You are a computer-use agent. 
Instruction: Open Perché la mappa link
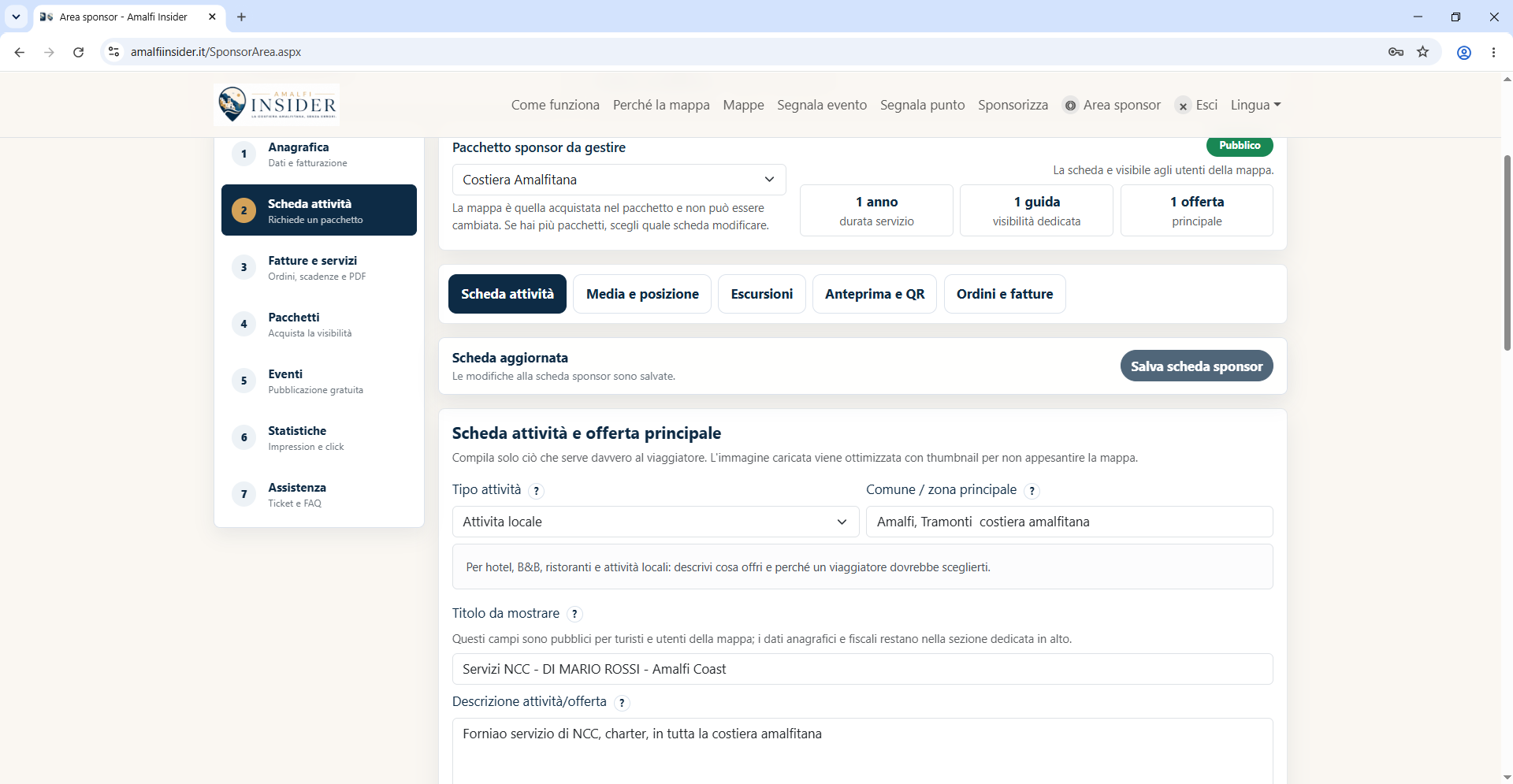click(661, 105)
